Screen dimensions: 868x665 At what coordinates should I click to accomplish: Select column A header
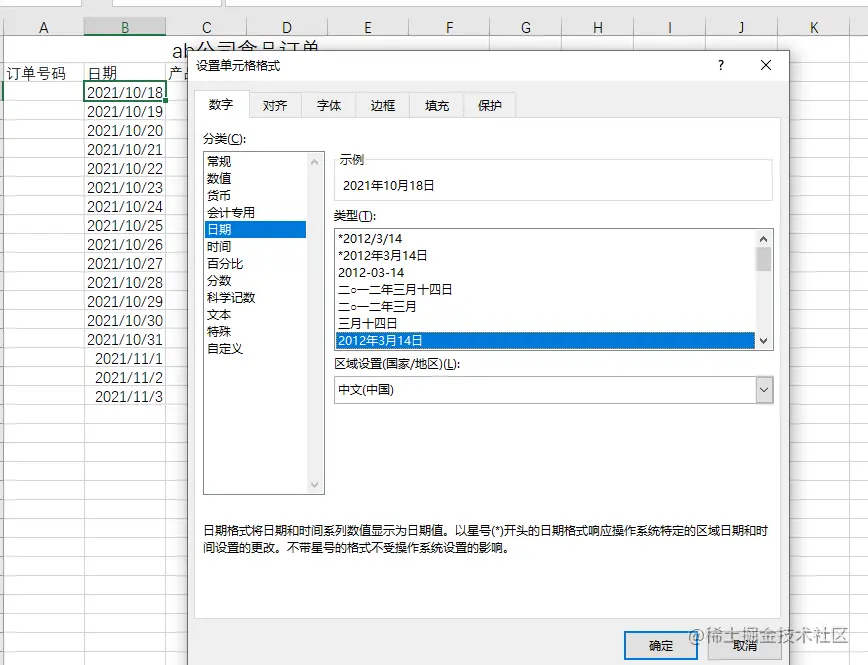click(x=44, y=27)
